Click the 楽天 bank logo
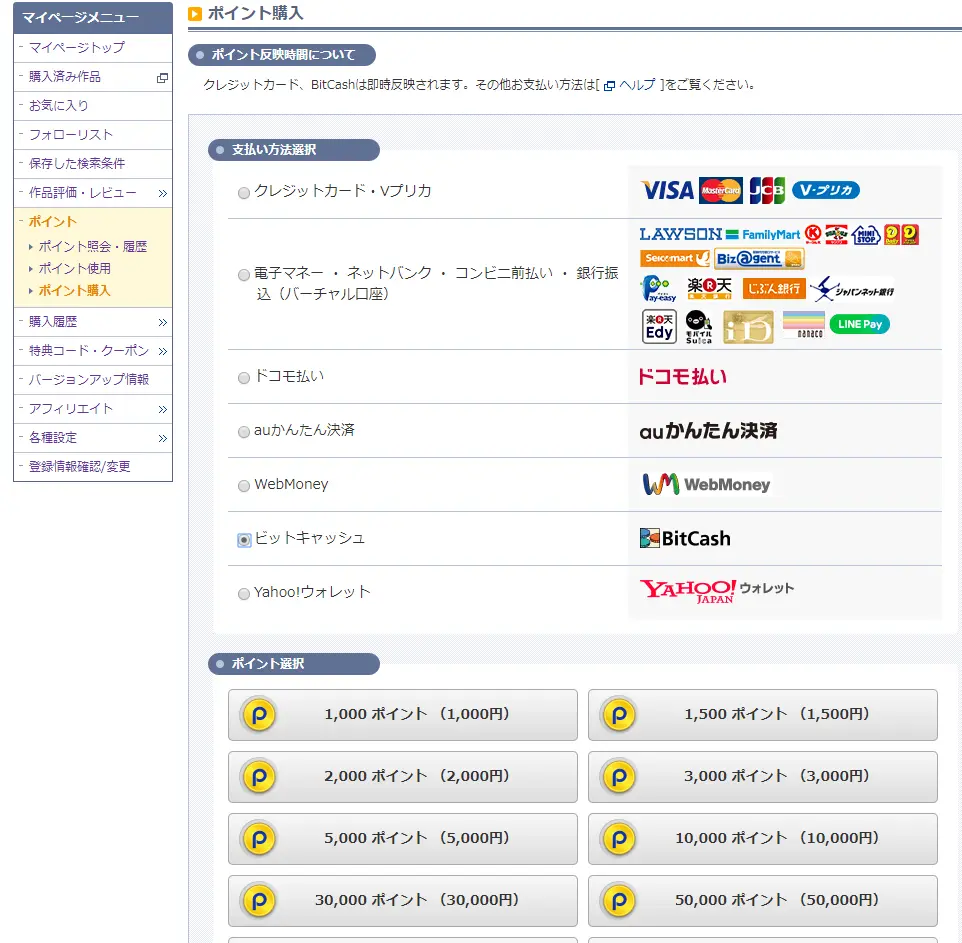Viewport: 962px width, 943px height. point(709,288)
